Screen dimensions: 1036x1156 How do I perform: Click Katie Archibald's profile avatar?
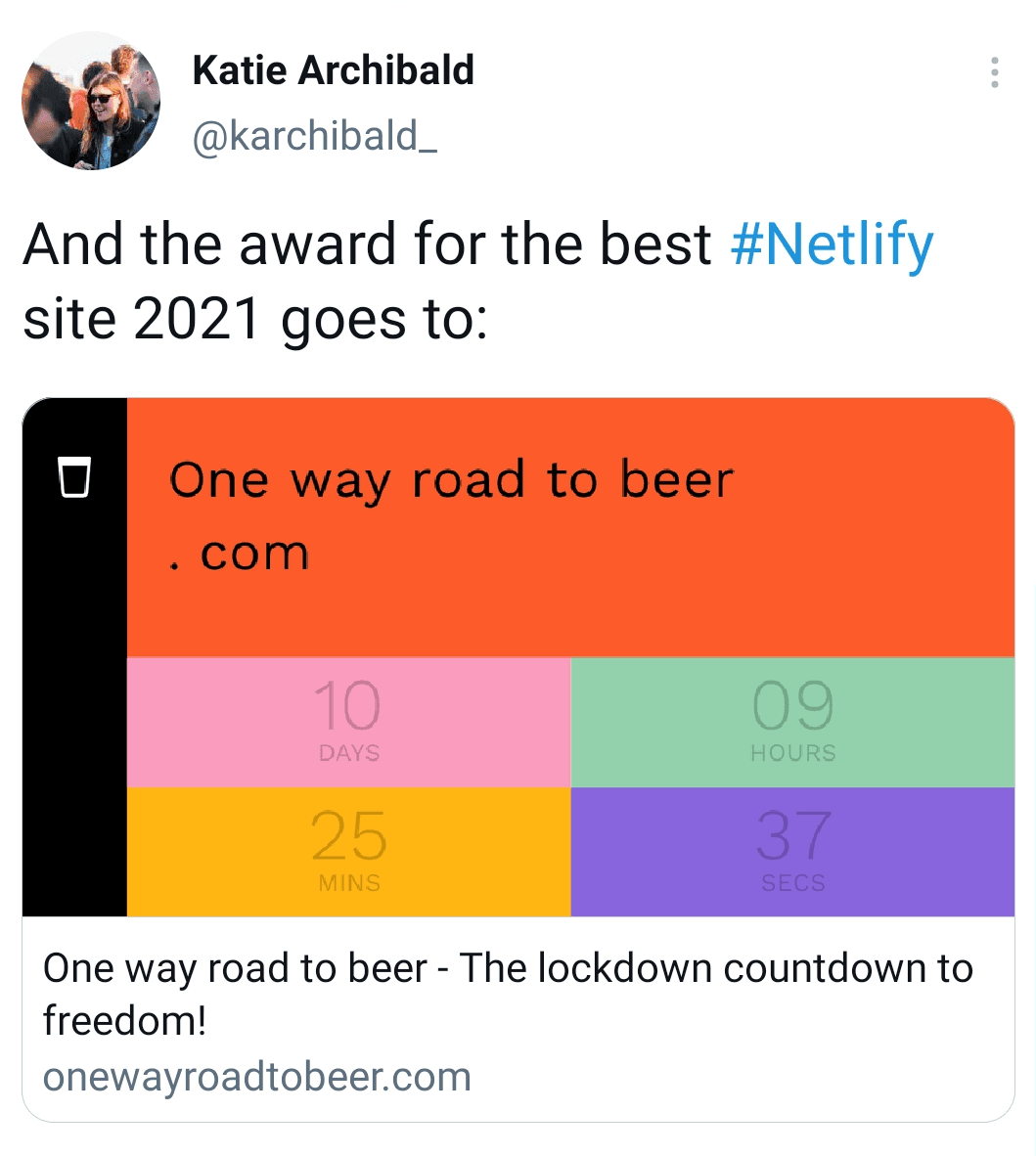(91, 101)
